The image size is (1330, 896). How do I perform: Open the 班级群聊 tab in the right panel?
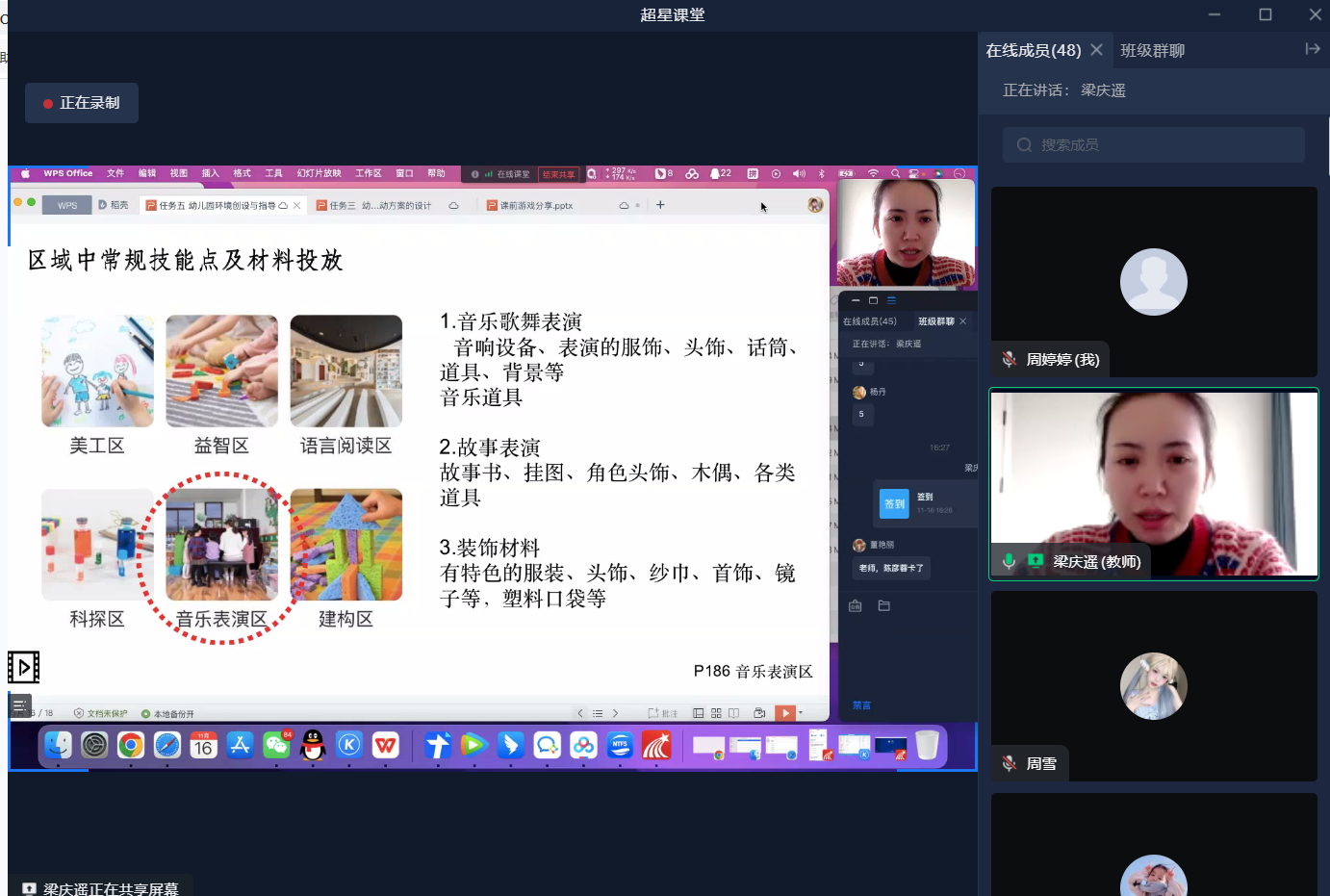(1153, 50)
